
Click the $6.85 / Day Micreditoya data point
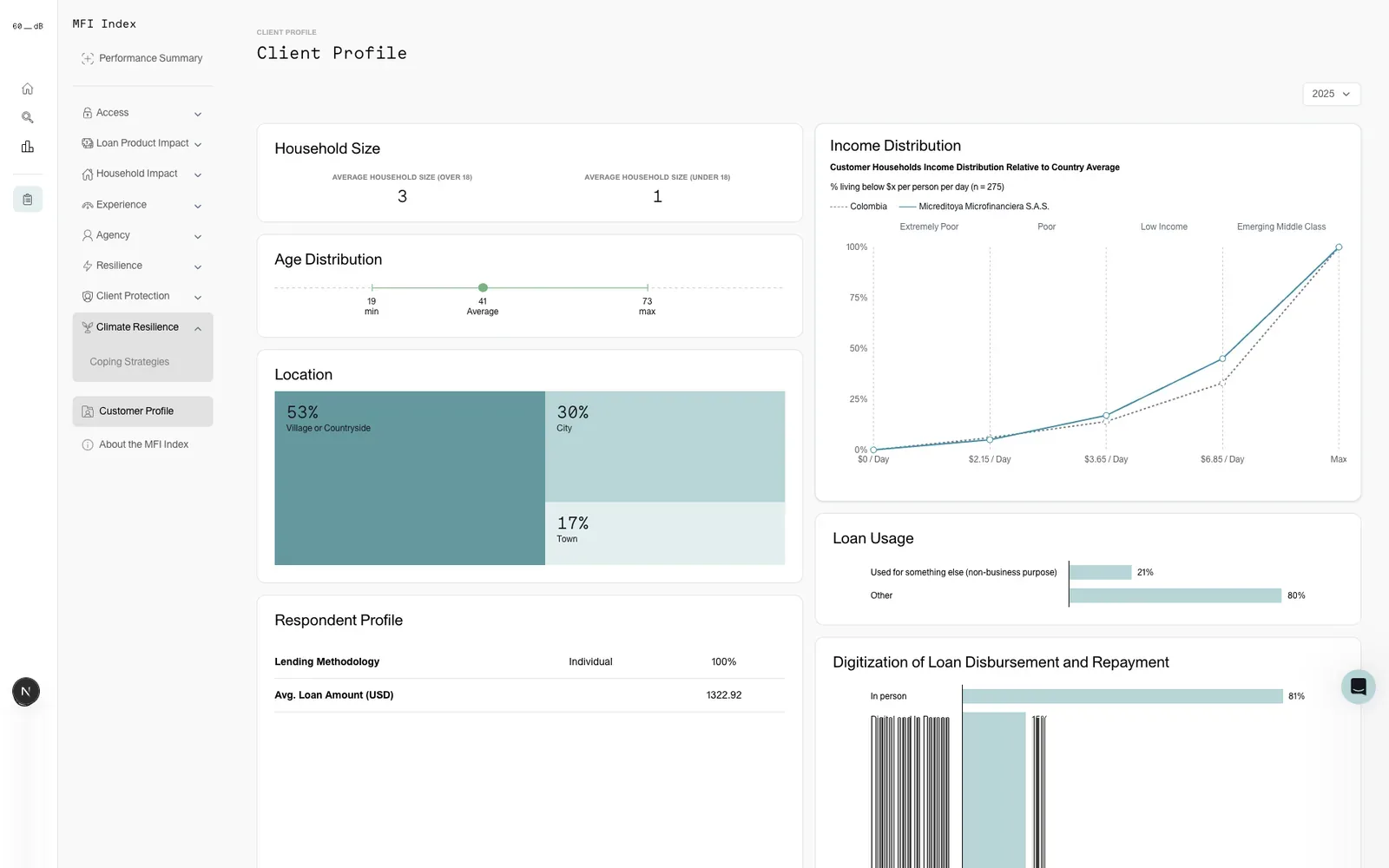click(x=1222, y=358)
